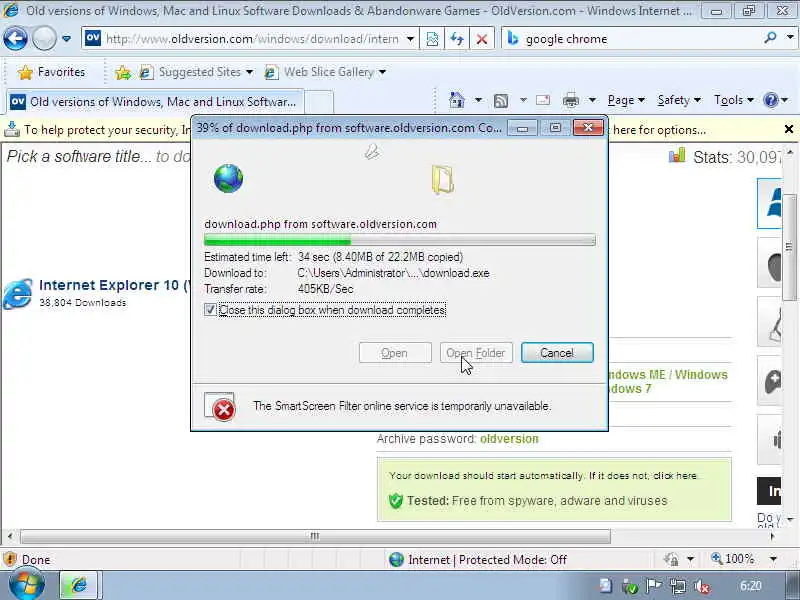This screenshot has height=600, width=800.
Task: Run search with the magnifier icon
Action: point(771,37)
